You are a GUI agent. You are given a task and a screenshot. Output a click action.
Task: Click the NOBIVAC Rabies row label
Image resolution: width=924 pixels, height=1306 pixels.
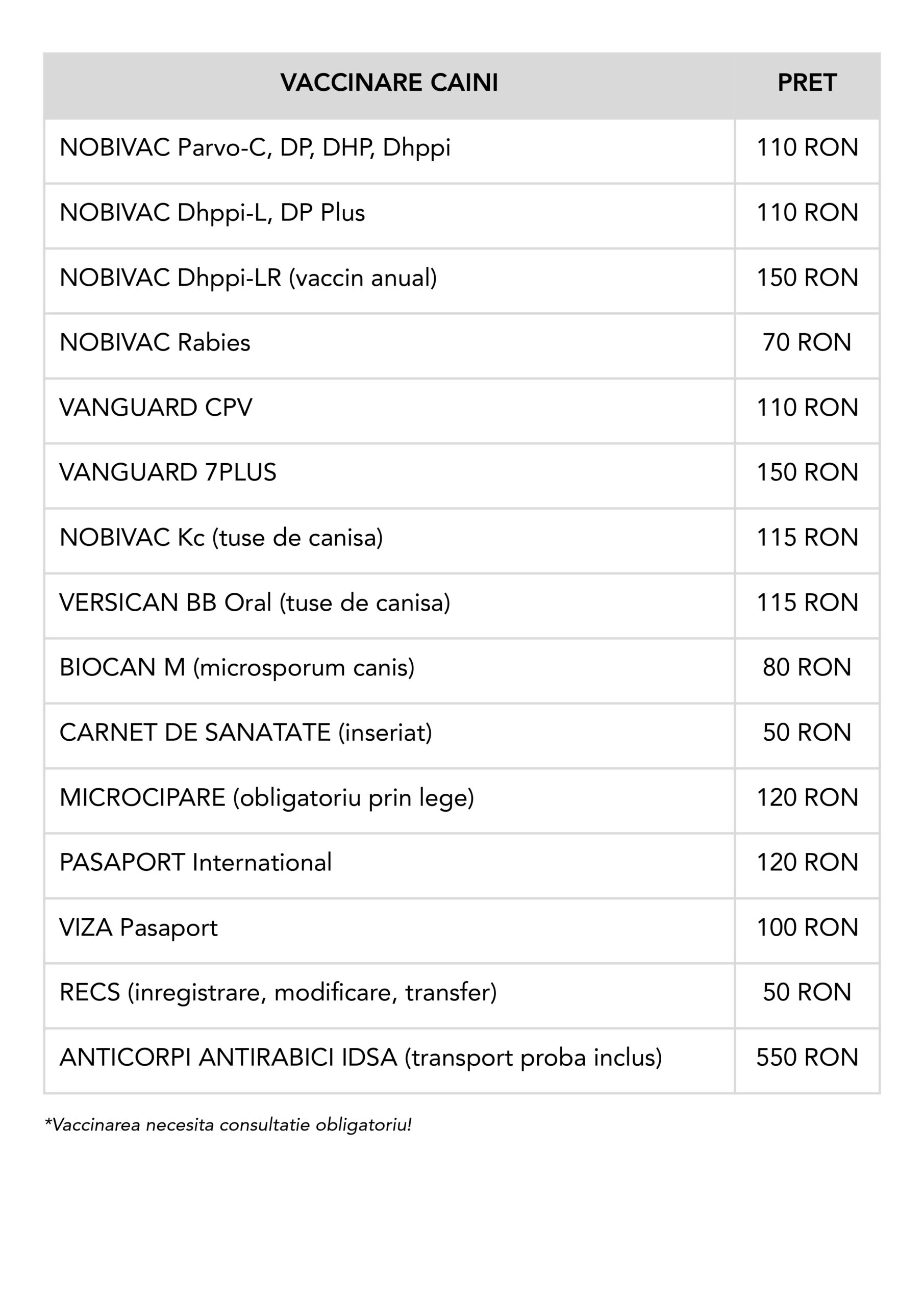(155, 342)
